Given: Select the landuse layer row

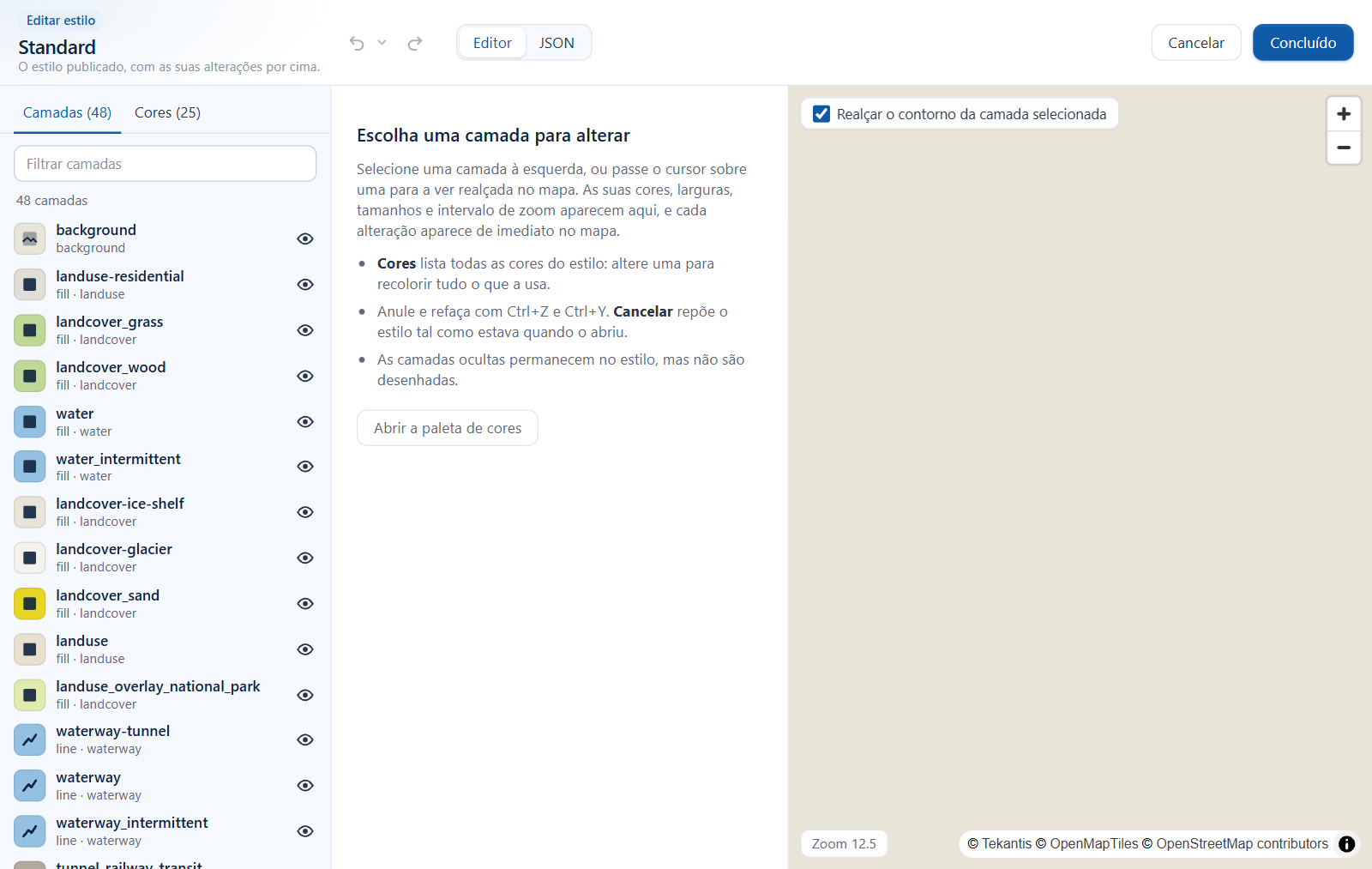Looking at the screenshot, I should (165, 649).
